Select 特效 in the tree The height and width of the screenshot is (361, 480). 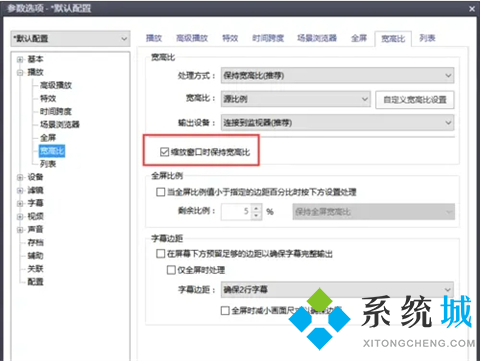(x=48, y=98)
